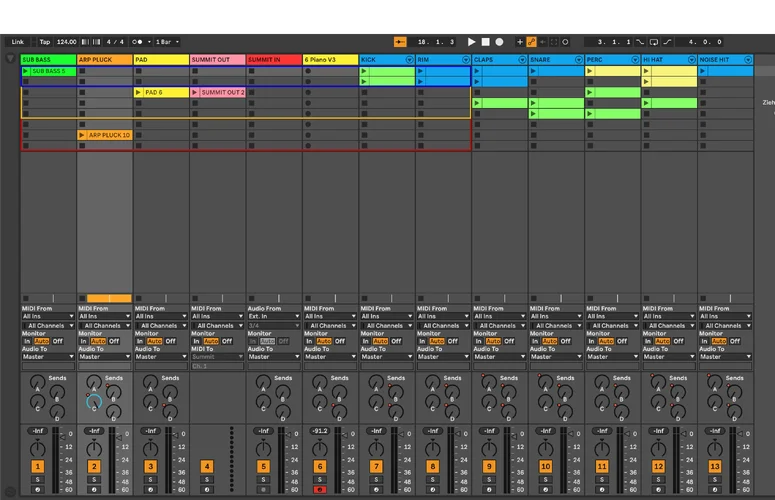This screenshot has width=775, height=500.
Task: Mute track 3 using its track activator
Action: coord(150,466)
